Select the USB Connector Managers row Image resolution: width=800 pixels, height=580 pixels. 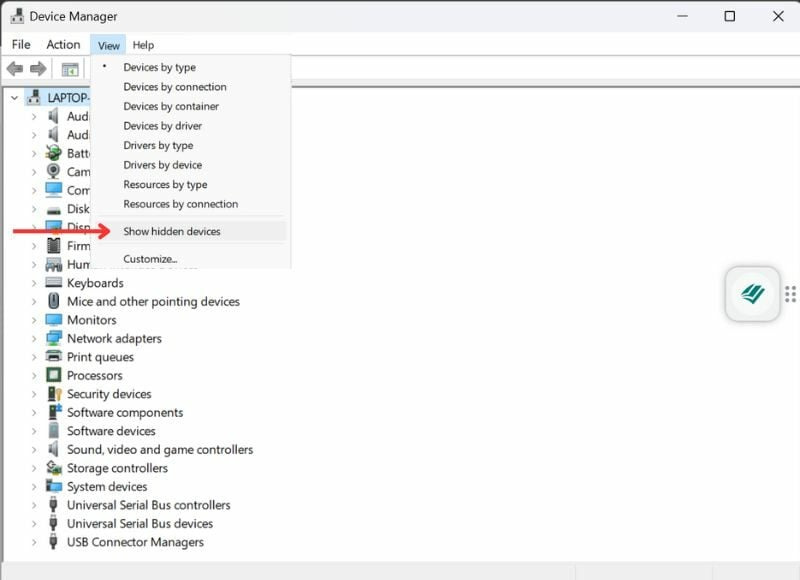[x=135, y=542]
